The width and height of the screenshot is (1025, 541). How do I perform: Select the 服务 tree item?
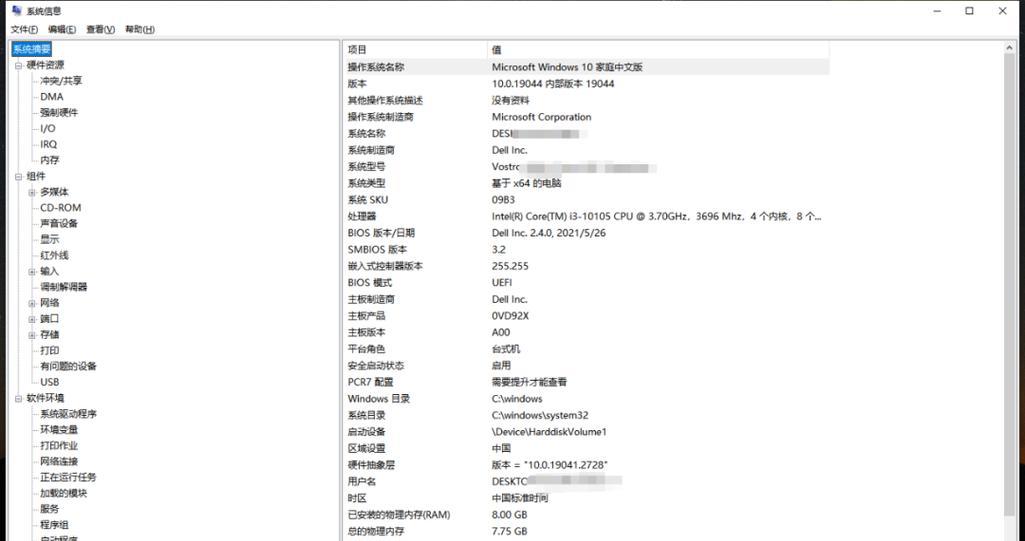50,509
